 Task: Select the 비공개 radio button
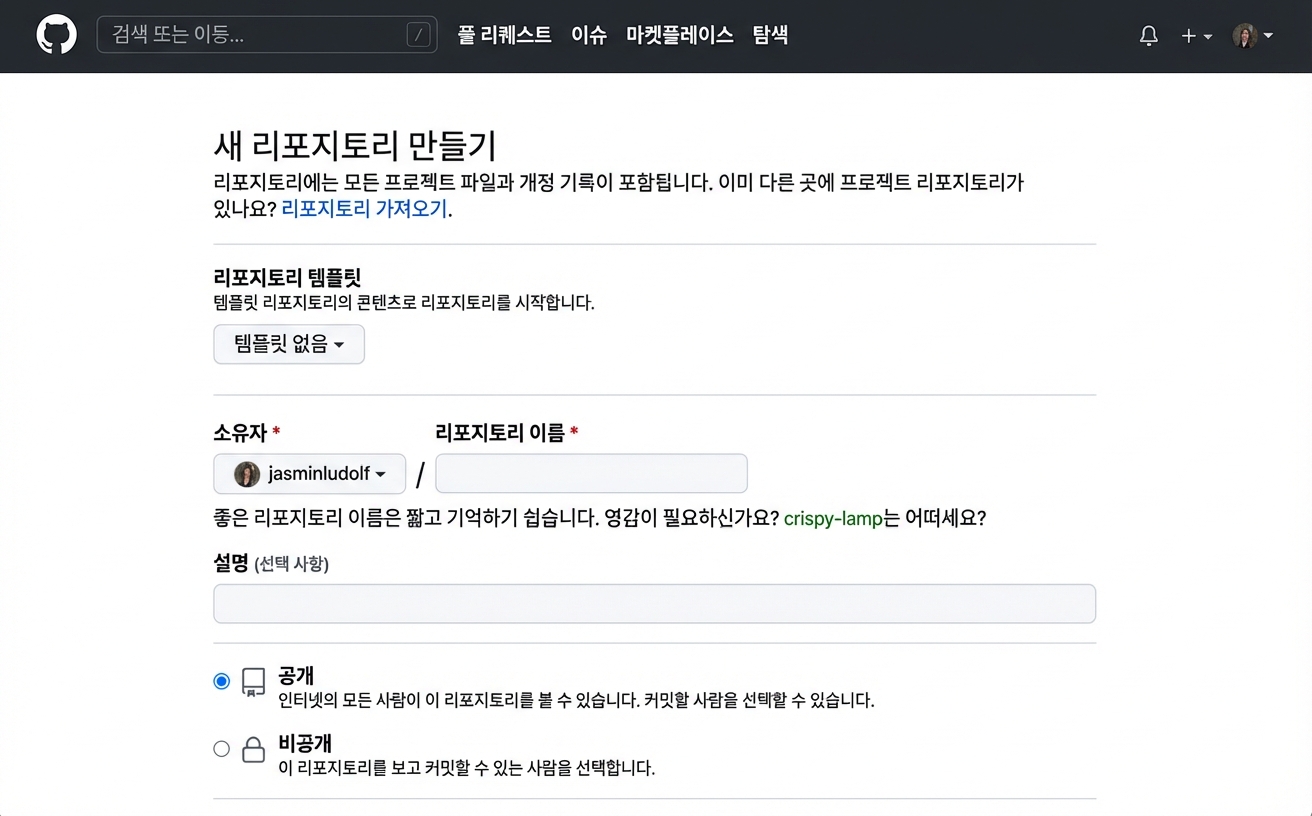coord(222,749)
